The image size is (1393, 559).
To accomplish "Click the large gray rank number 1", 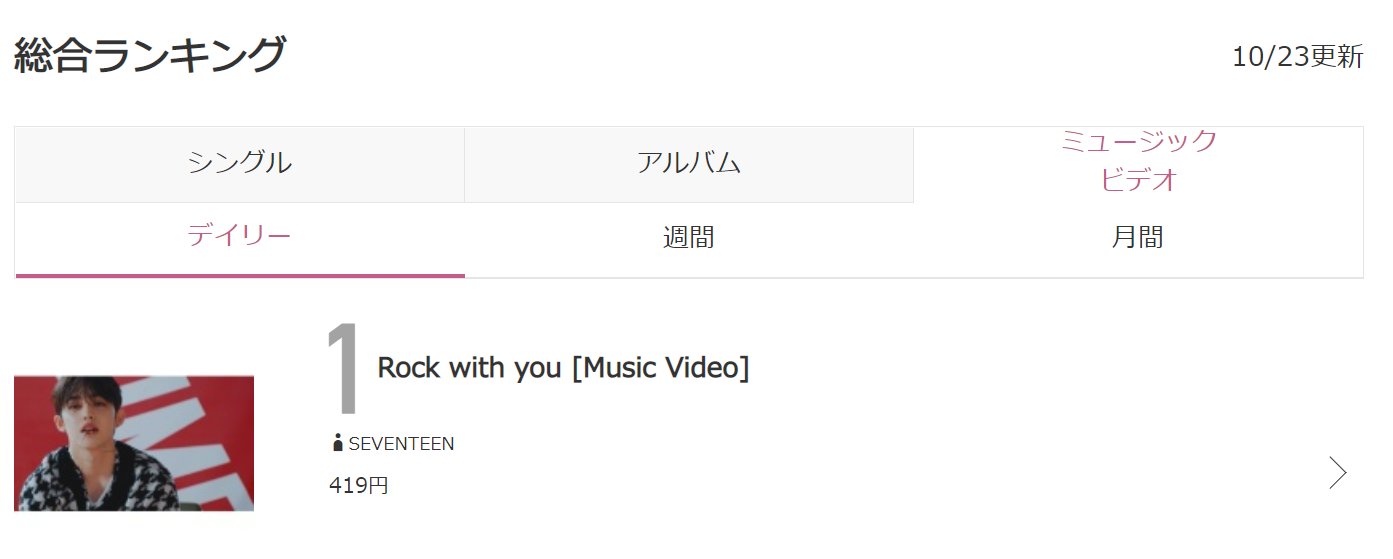I will coord(345,371).
